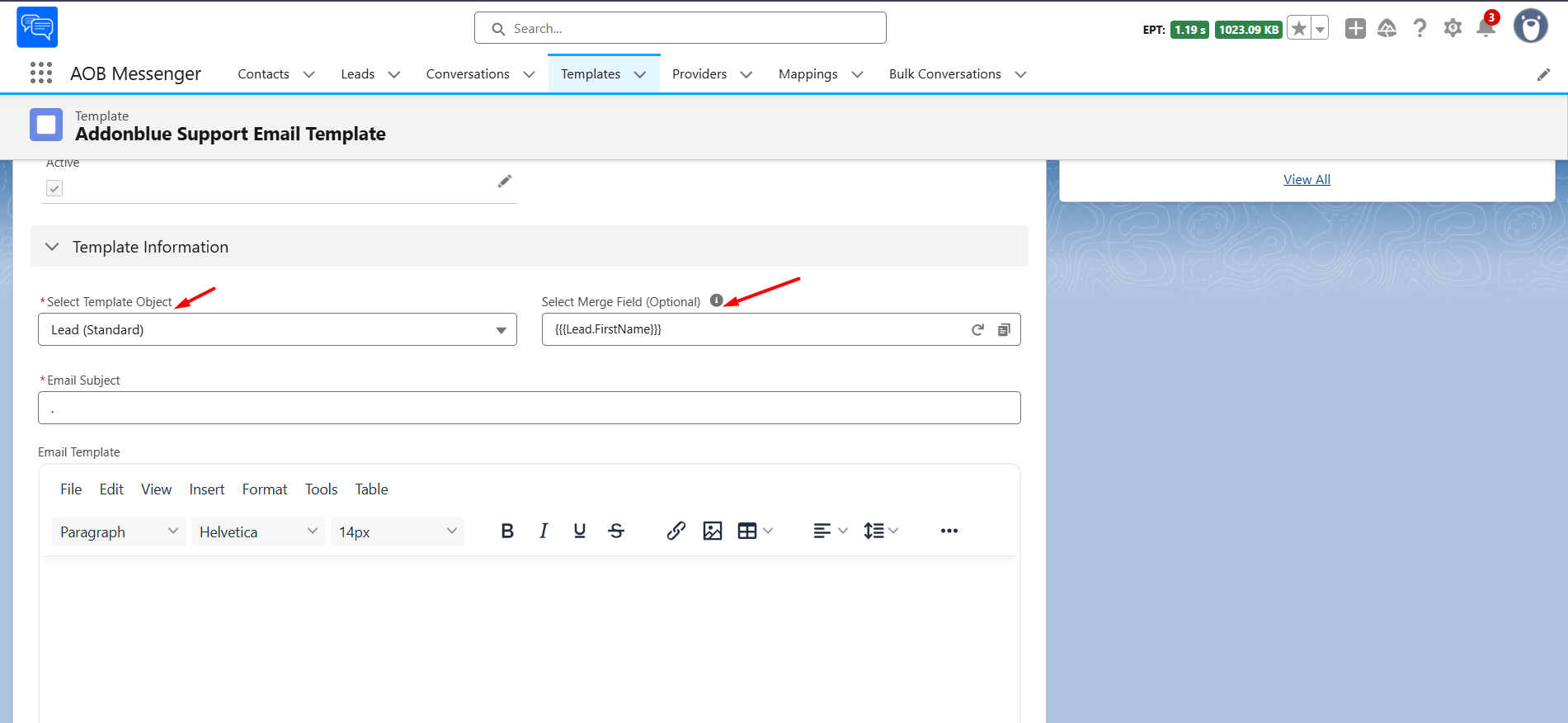Screen dimensions: 1568x723
Task: Open the Global Actions plus icon
Action: coord(1355,29)
